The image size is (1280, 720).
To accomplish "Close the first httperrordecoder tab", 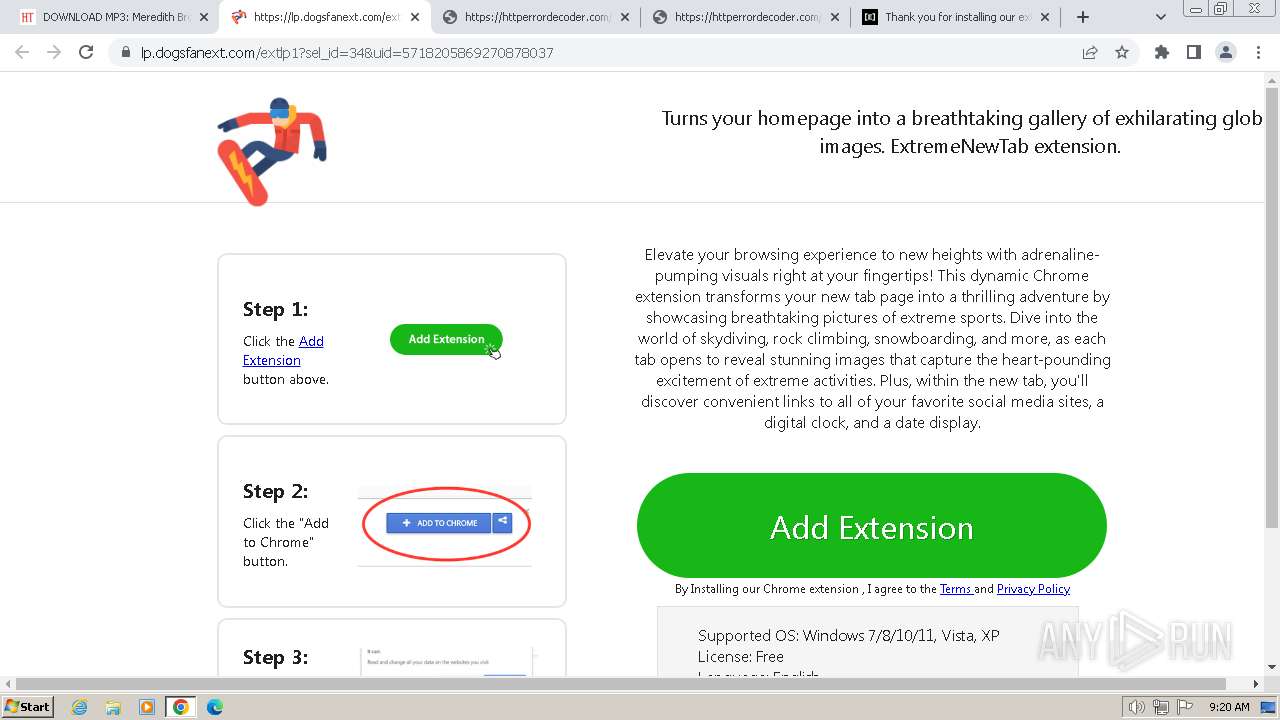I will tap(625, 17).
